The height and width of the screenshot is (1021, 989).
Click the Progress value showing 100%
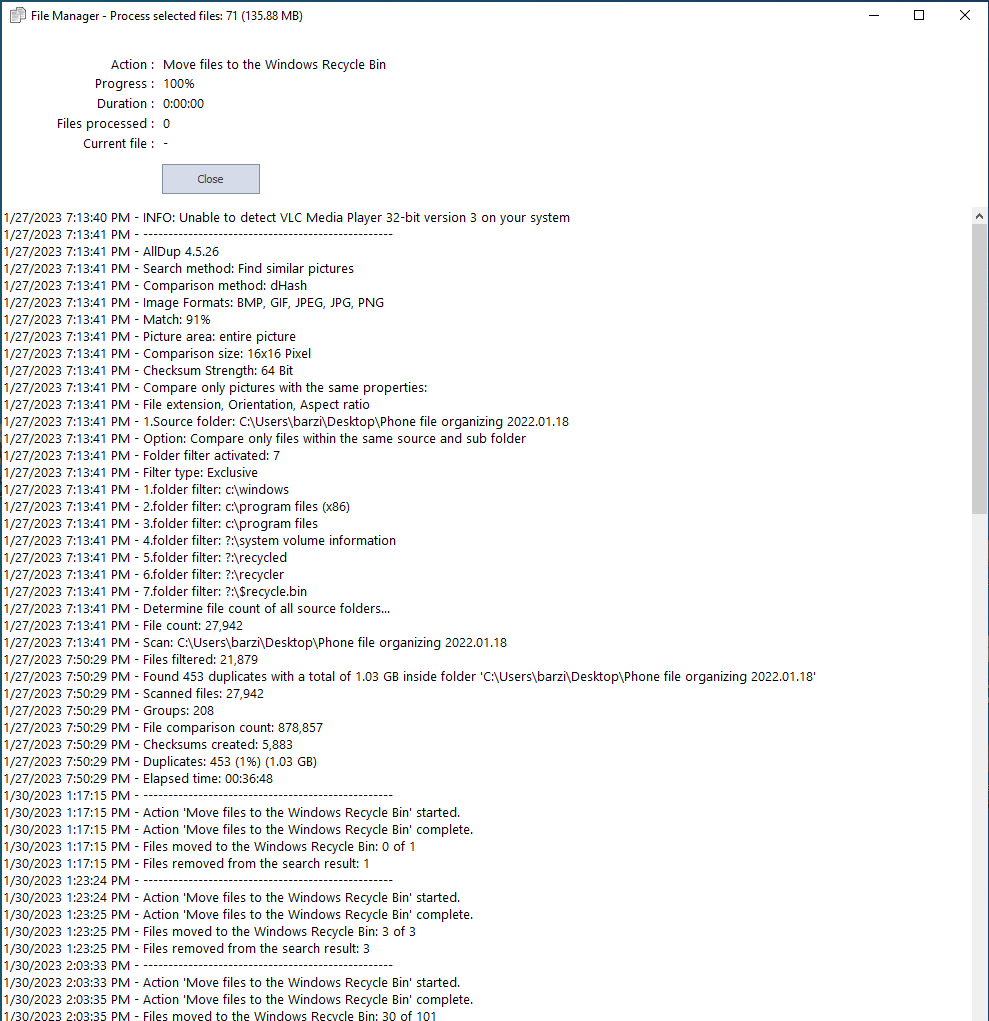click(x=179, y=84)
